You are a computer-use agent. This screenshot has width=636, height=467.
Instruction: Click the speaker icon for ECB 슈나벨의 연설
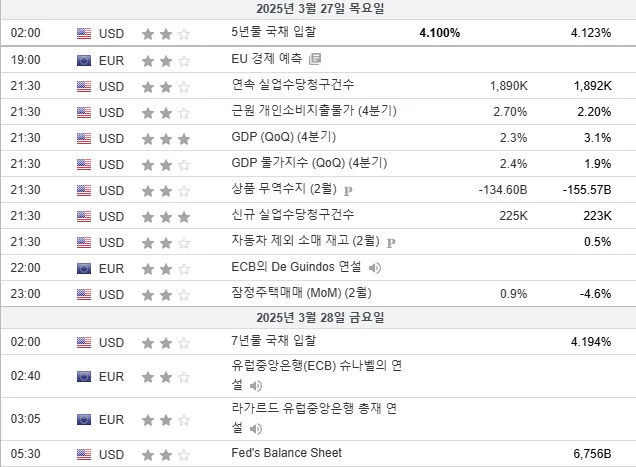[256, 386]
